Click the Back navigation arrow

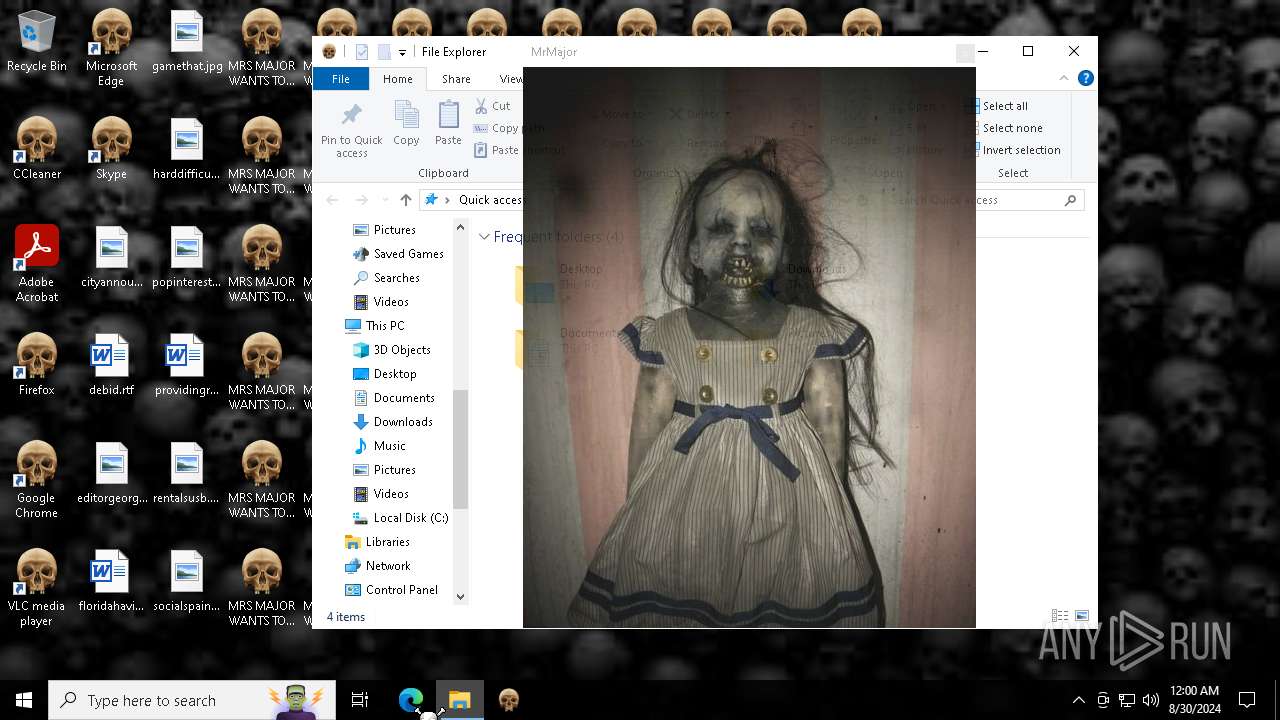[x=333, y=200]
